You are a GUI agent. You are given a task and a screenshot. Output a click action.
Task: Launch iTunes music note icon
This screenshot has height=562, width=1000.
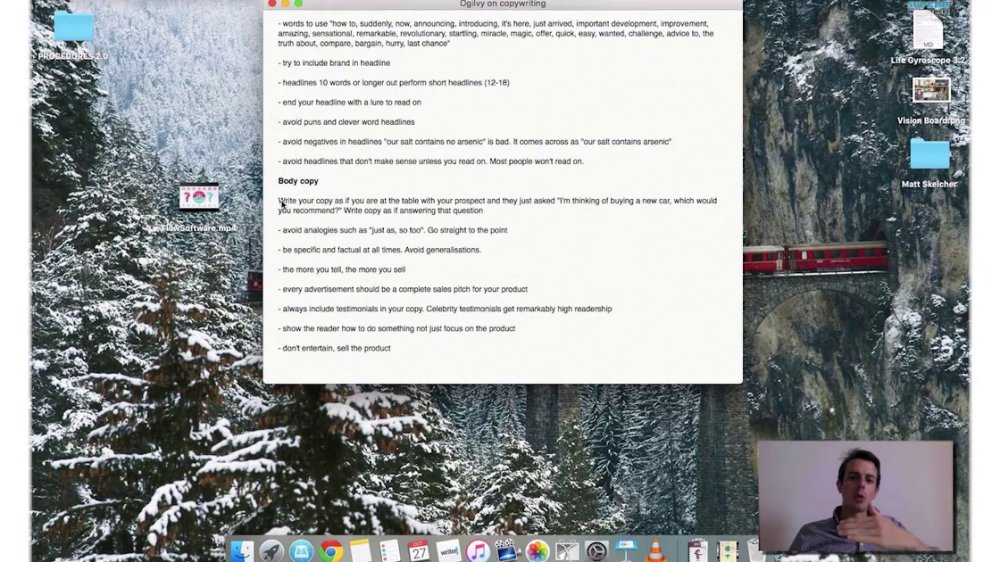[478, 551]
